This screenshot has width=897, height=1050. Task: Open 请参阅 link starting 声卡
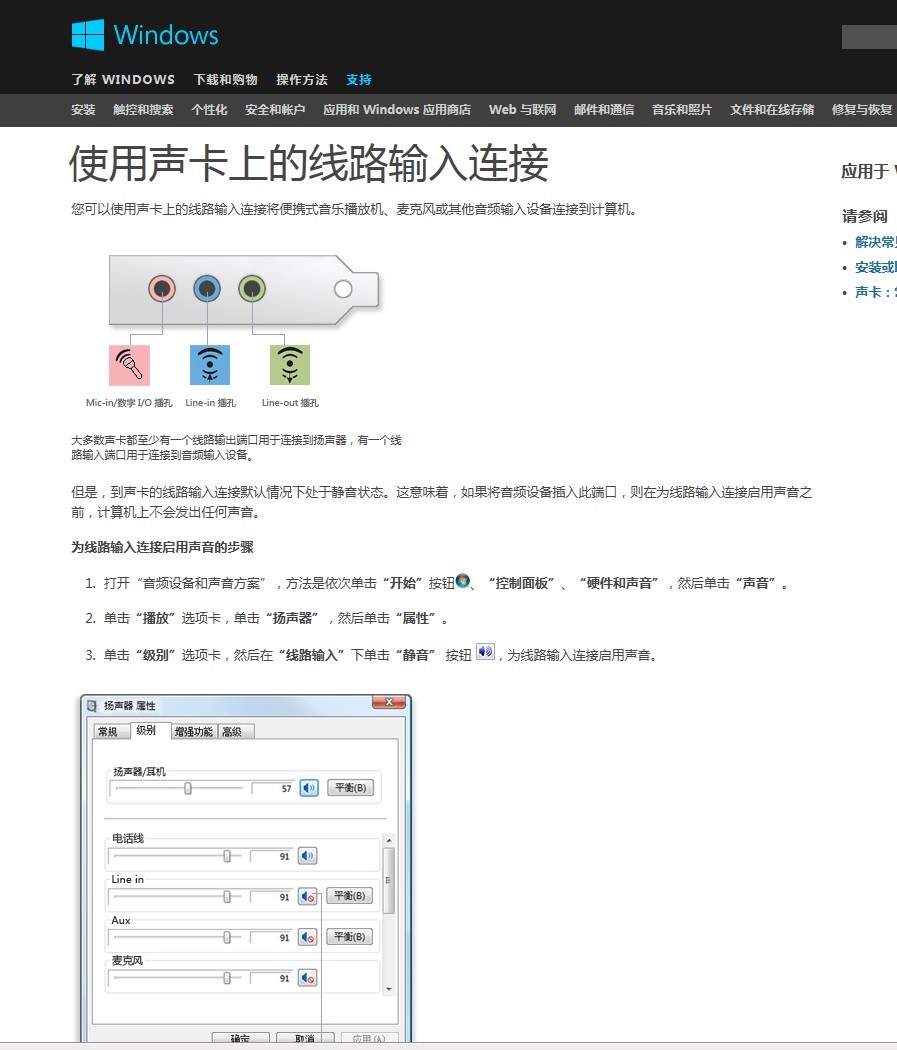[876, 292]
